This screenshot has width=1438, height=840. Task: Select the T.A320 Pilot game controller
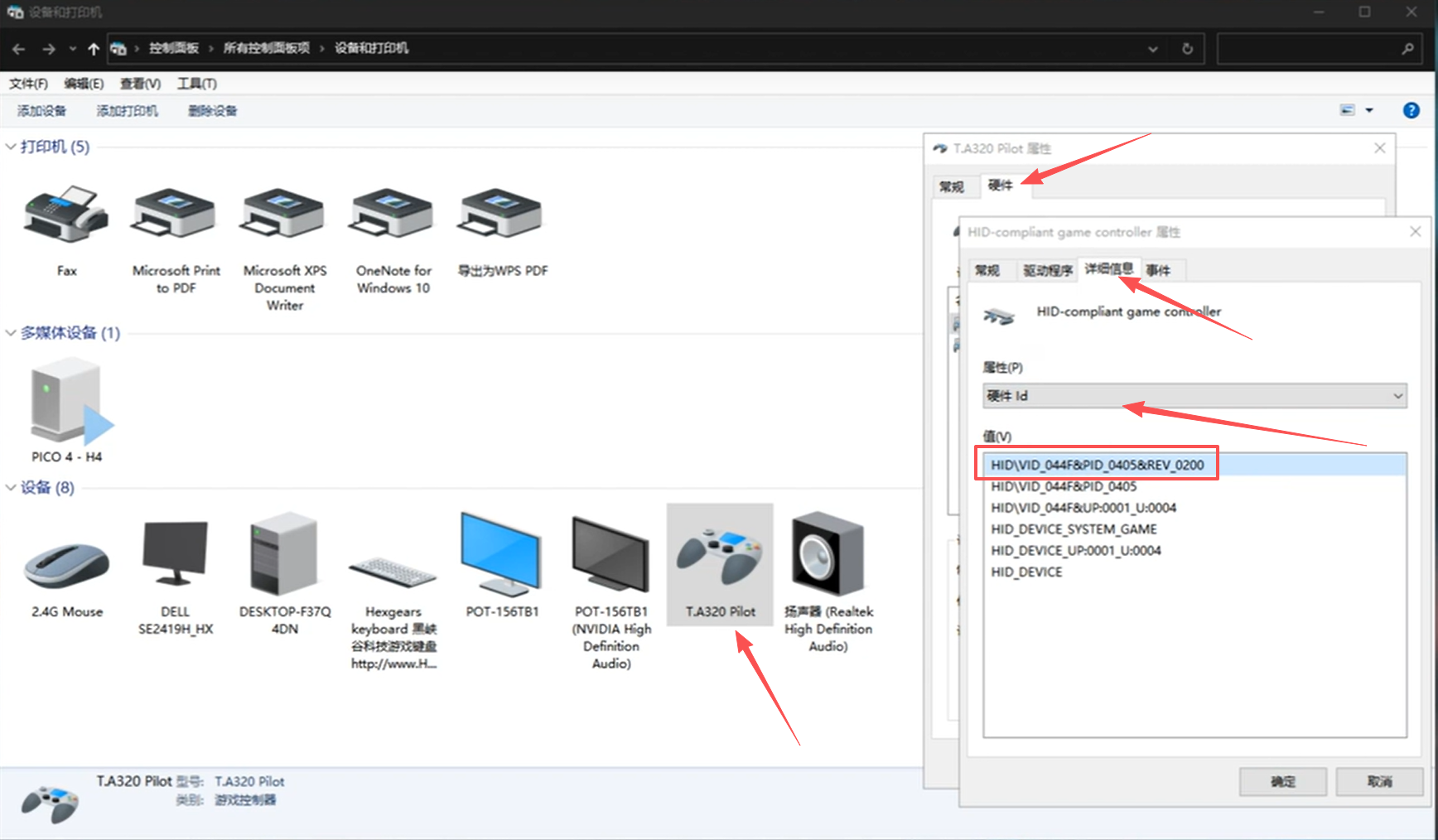point(719,557)
